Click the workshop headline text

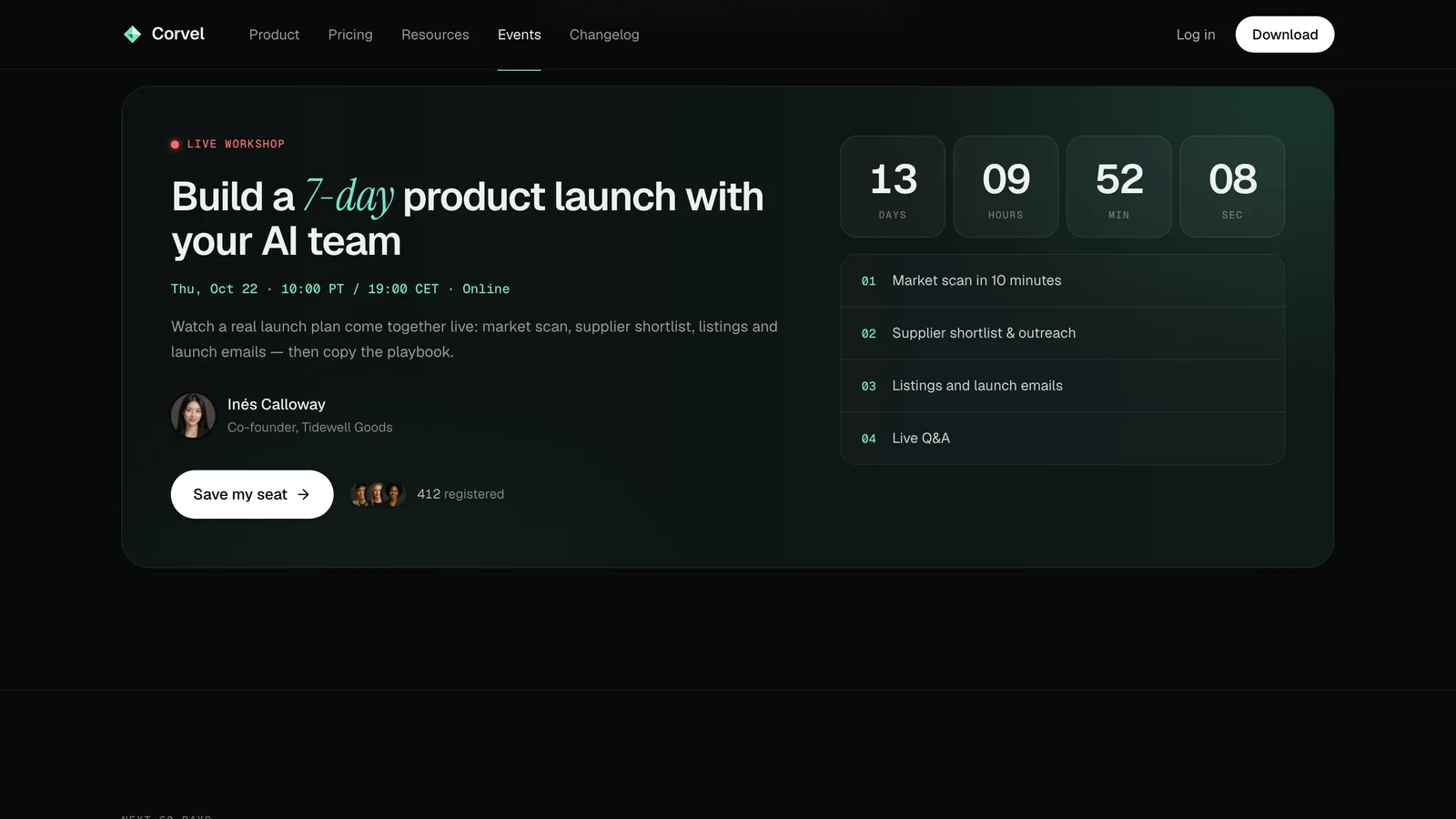click(468, 218)
